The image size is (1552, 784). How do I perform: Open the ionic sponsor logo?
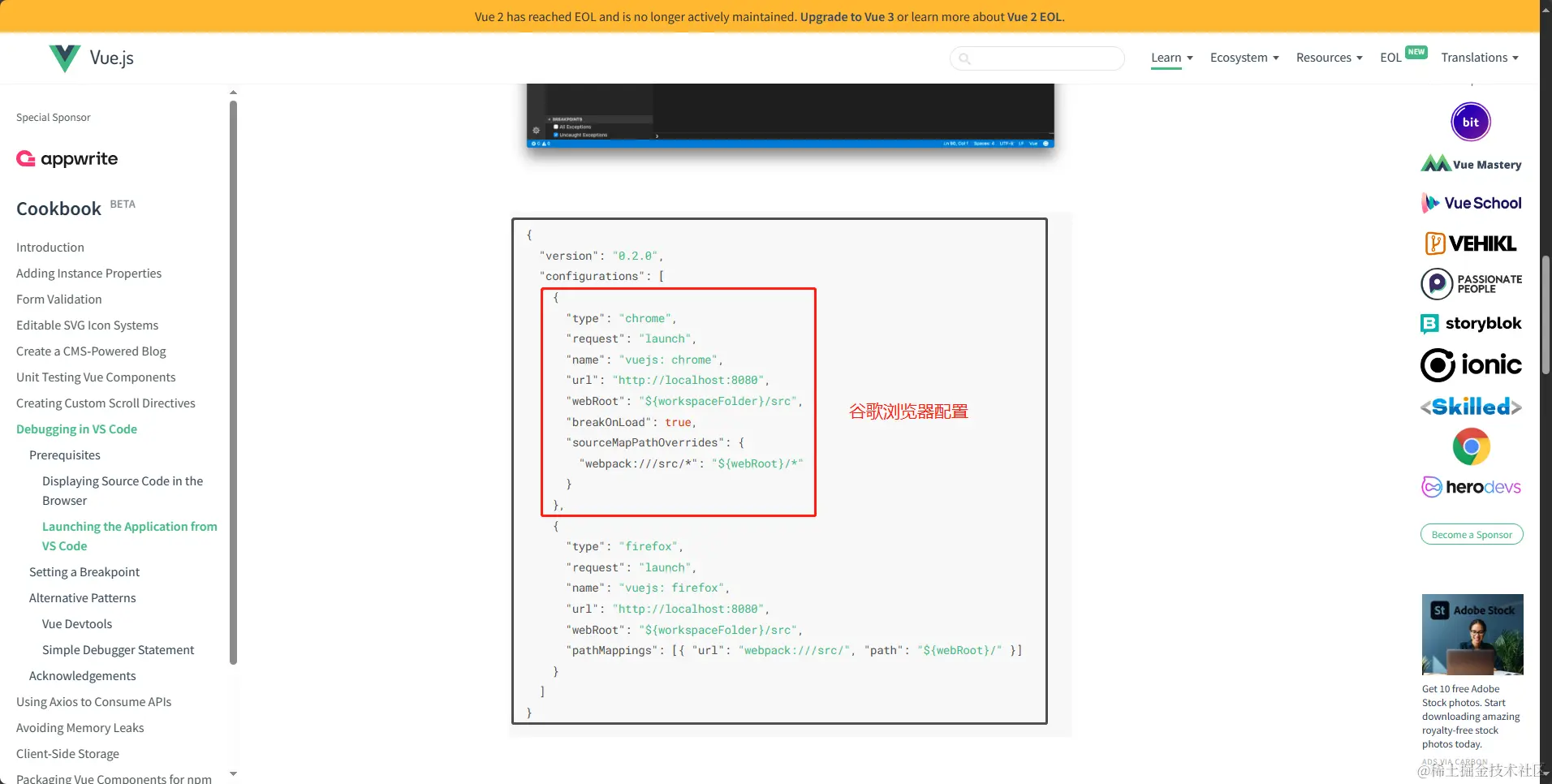[x=1471, y=365]
